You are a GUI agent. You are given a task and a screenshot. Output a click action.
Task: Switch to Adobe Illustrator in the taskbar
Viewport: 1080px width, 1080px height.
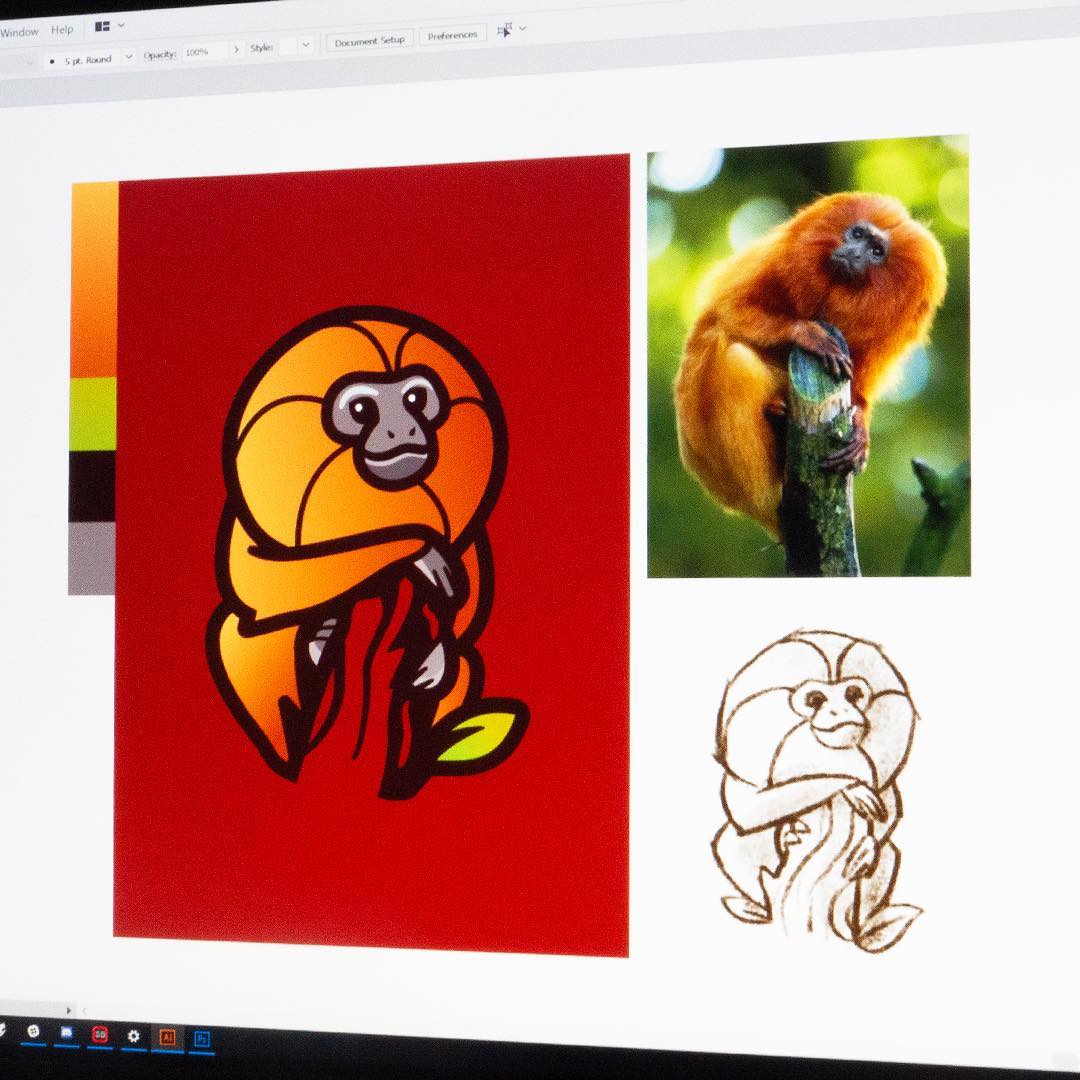(167, 1037)
